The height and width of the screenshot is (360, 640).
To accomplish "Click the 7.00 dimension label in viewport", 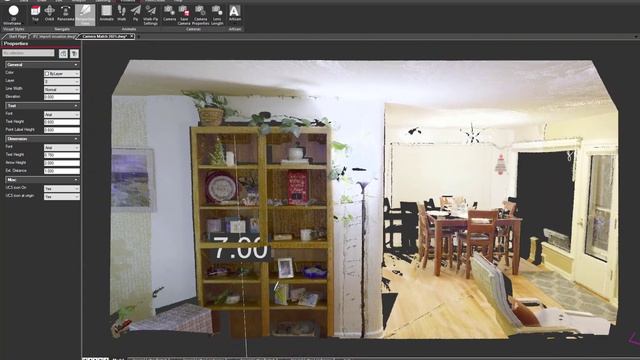I will tap(242, 248).
